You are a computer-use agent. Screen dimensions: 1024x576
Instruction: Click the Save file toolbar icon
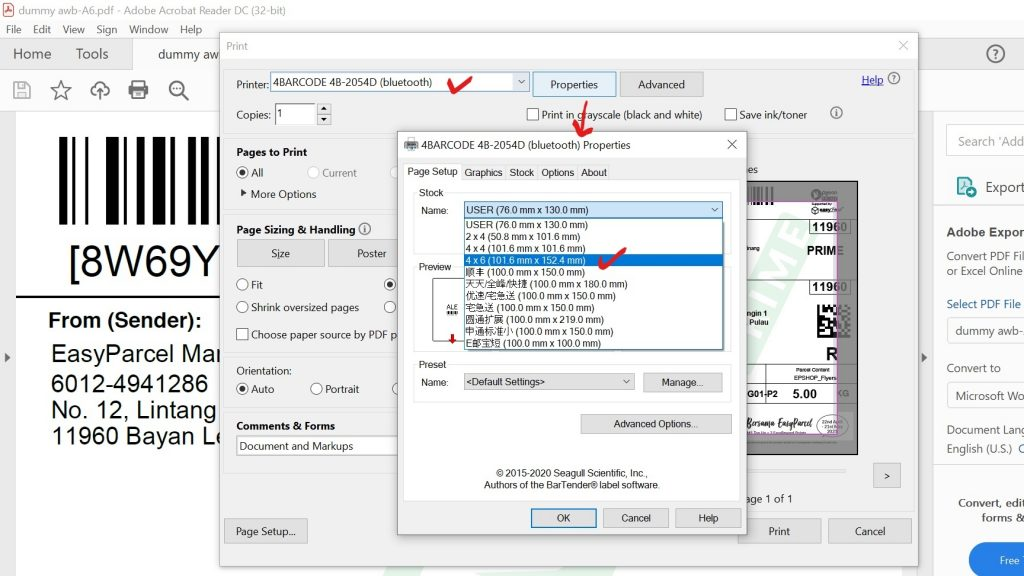(22, 89)
